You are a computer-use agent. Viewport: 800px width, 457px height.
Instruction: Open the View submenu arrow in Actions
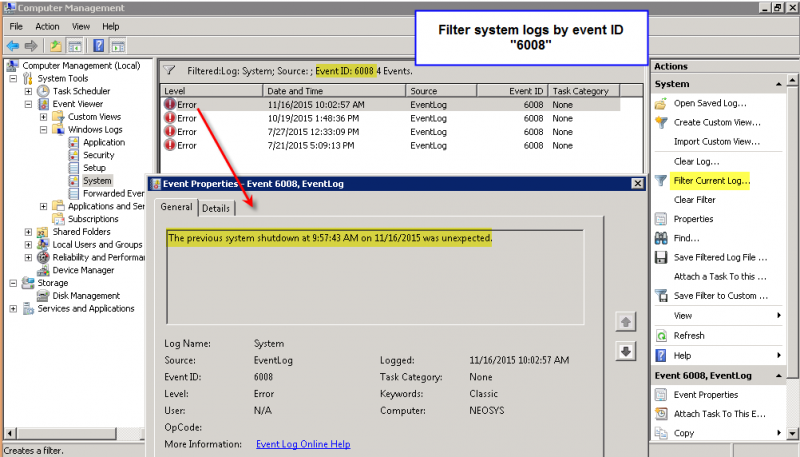[x=779, y=316]
